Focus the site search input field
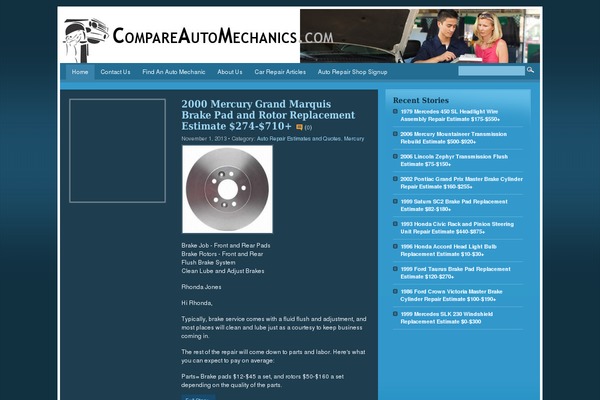The image size is (600, 400). (x=491, y=71)
